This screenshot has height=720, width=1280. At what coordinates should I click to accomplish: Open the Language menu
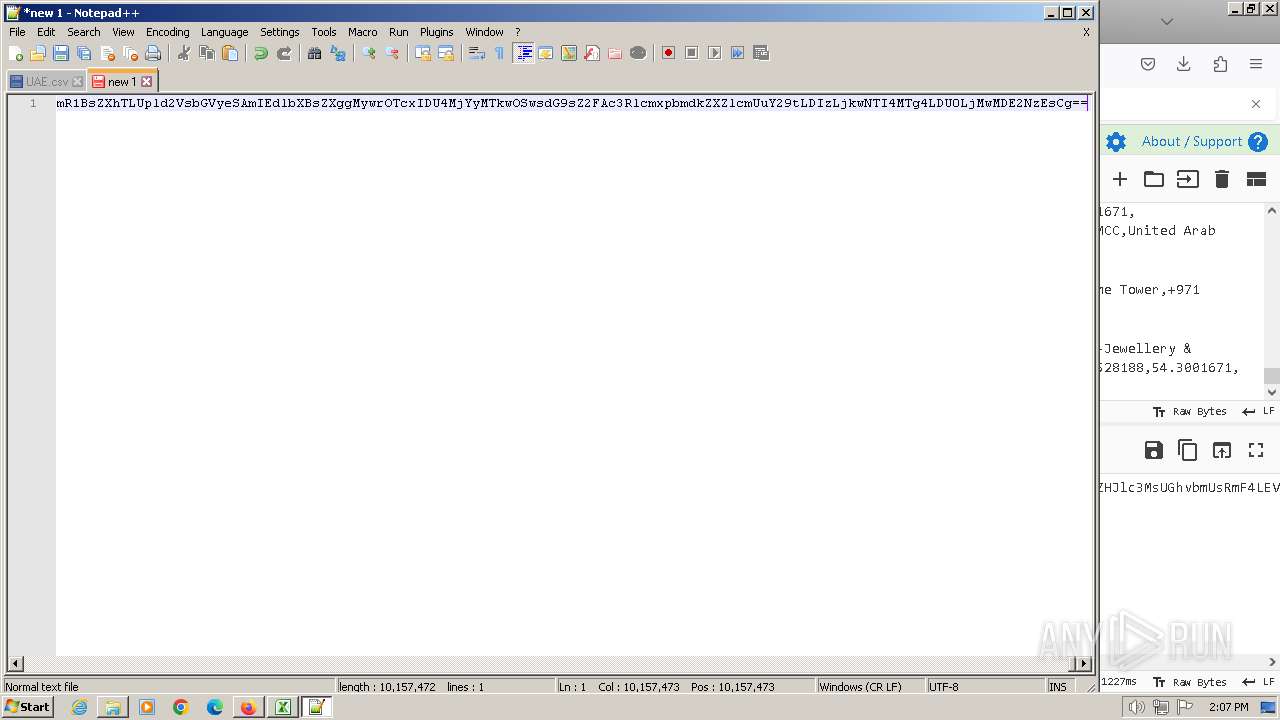pos(224,32)
